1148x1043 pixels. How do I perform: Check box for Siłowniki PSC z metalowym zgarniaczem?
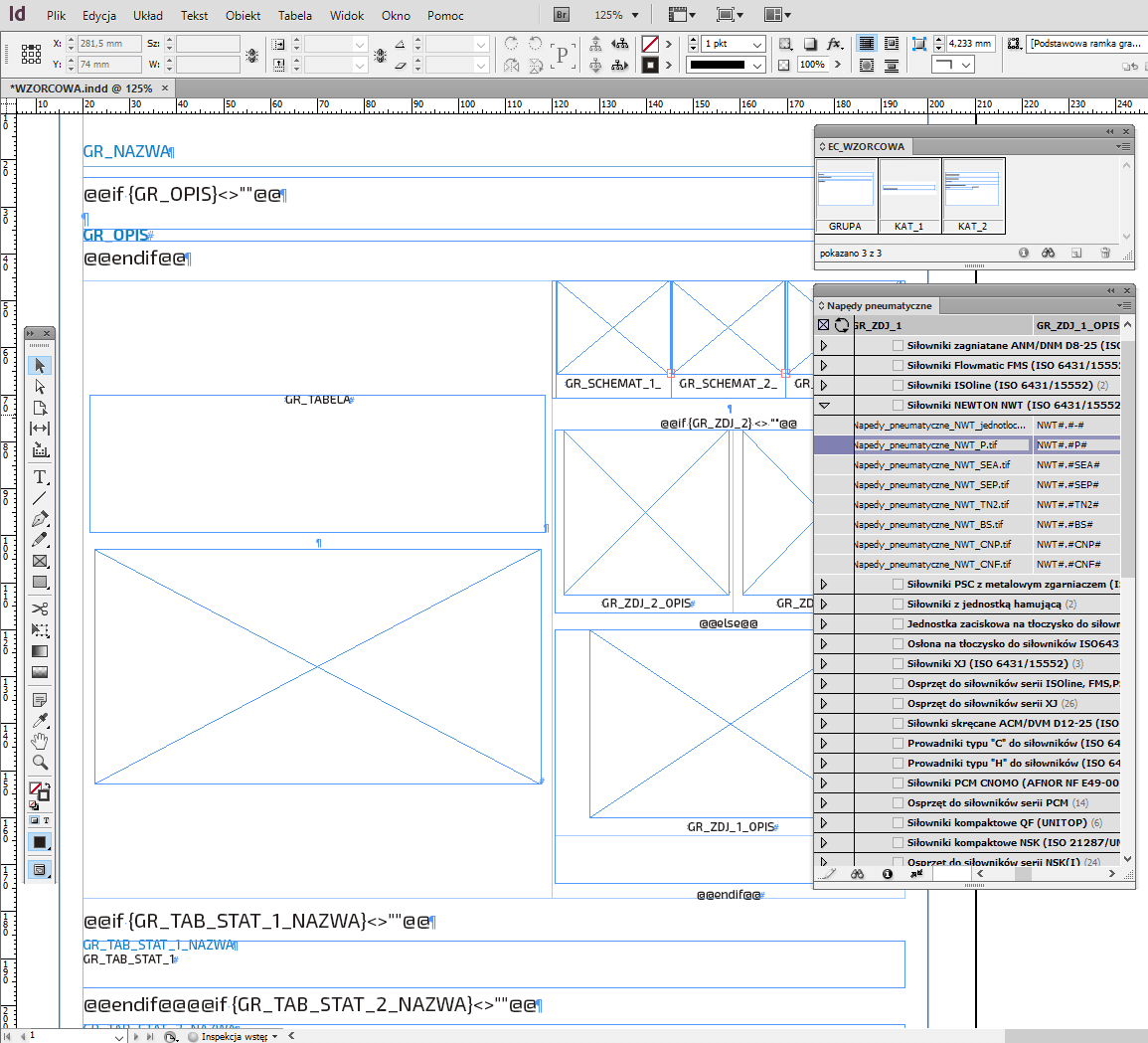(x=898, y=584)
